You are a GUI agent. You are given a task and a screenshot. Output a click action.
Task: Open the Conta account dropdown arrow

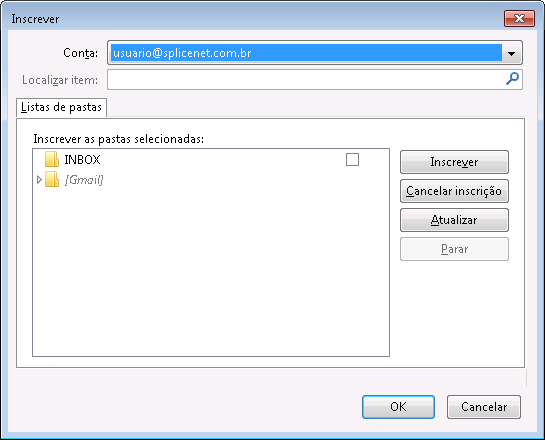(511, 53)
